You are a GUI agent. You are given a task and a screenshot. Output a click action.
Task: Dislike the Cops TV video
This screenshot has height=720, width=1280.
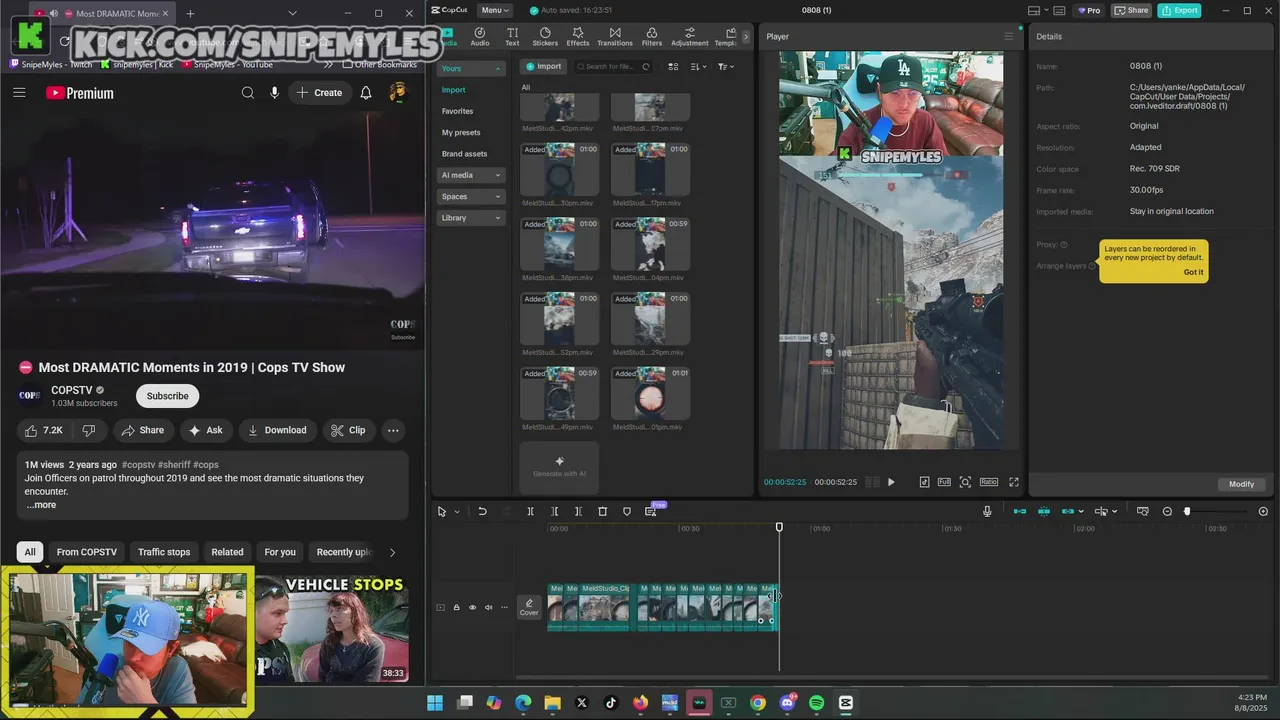click(x=89, y=430)
